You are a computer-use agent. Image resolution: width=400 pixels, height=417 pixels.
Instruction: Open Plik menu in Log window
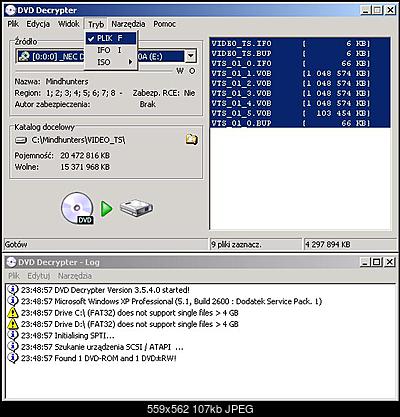tap(14, 276)
